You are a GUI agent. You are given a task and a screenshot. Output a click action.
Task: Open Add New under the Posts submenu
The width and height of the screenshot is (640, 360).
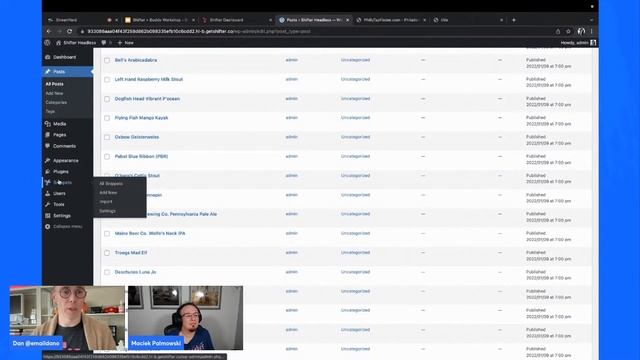pos(54,93)
